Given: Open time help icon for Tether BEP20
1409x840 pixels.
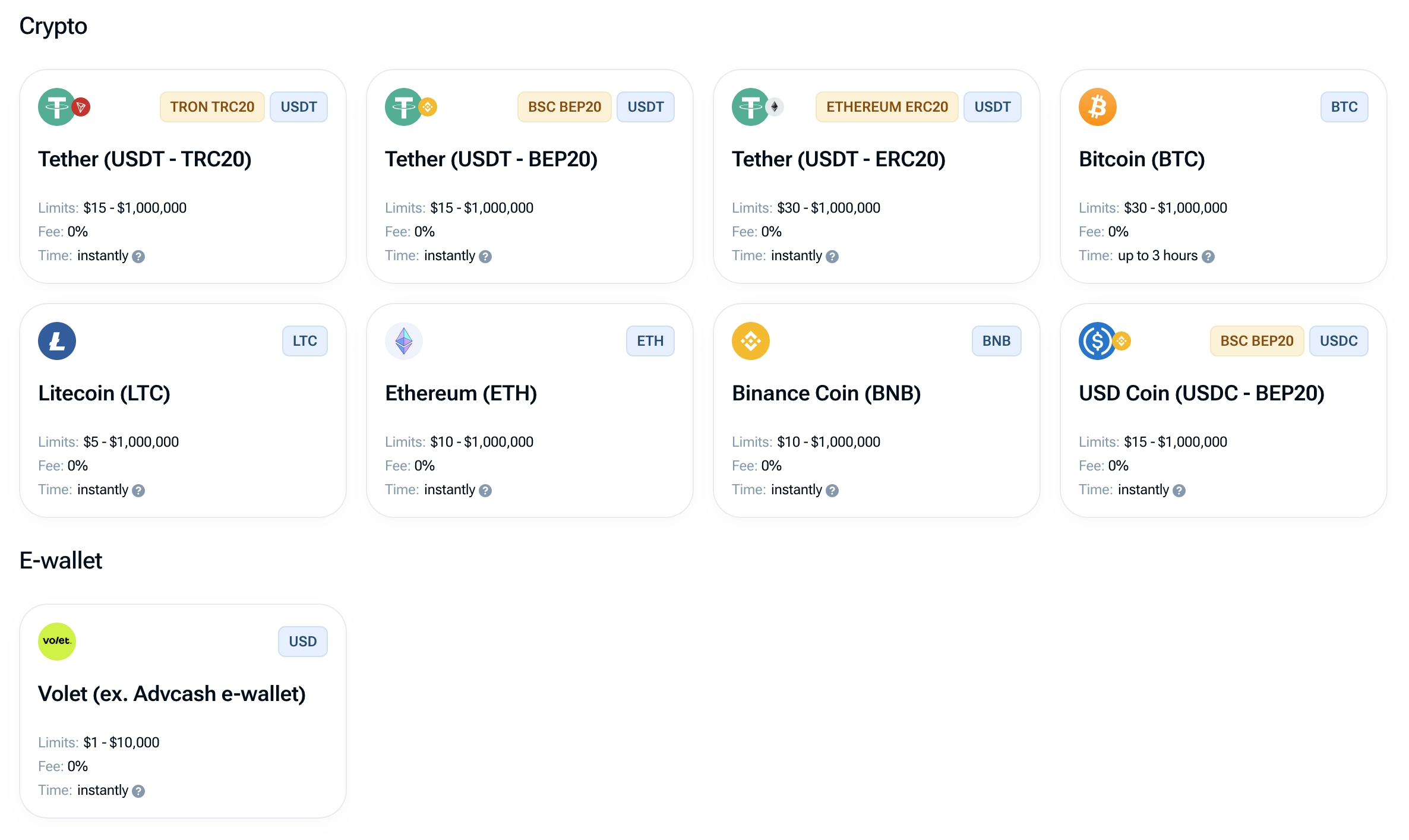Looking at the screenshot, I should [485, 257].
